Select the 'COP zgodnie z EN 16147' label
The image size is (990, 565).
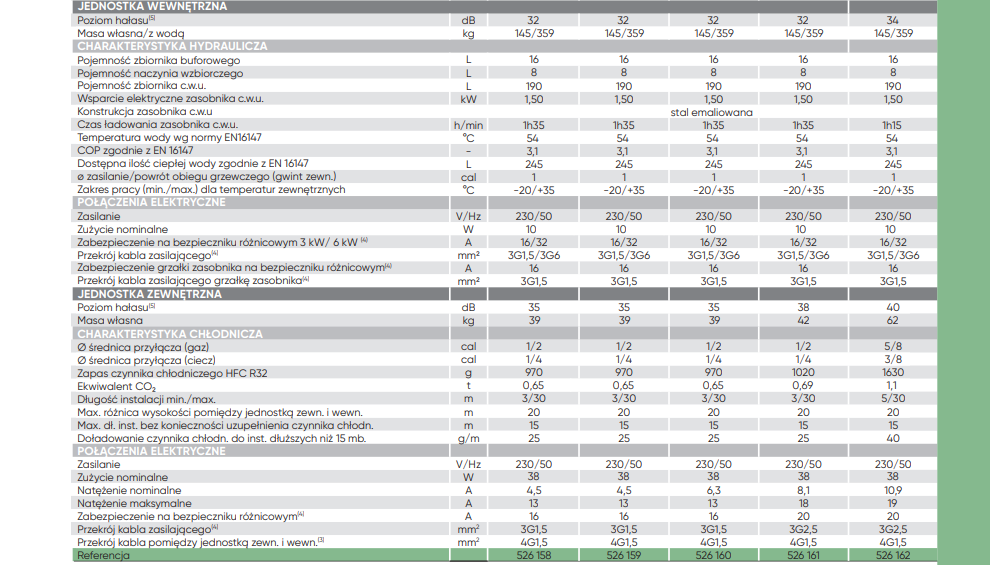coord(135,151)
